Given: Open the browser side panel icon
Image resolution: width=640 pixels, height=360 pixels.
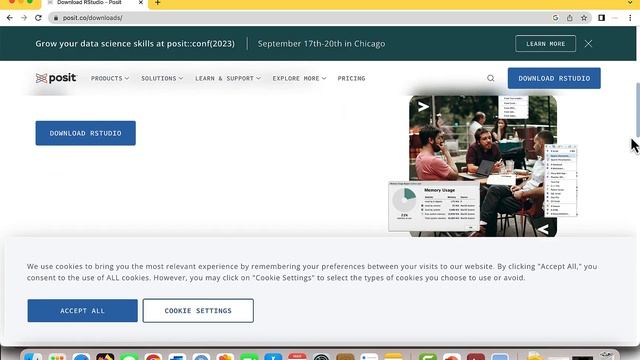Looking at the screenshot, I should (601, 18).
